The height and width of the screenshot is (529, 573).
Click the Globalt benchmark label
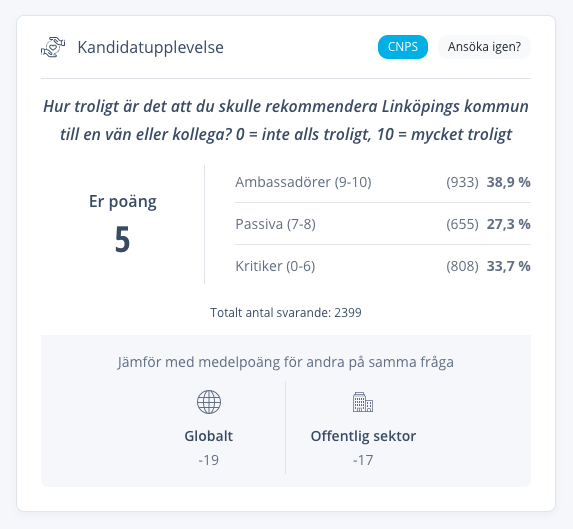[x=209, y=436]
